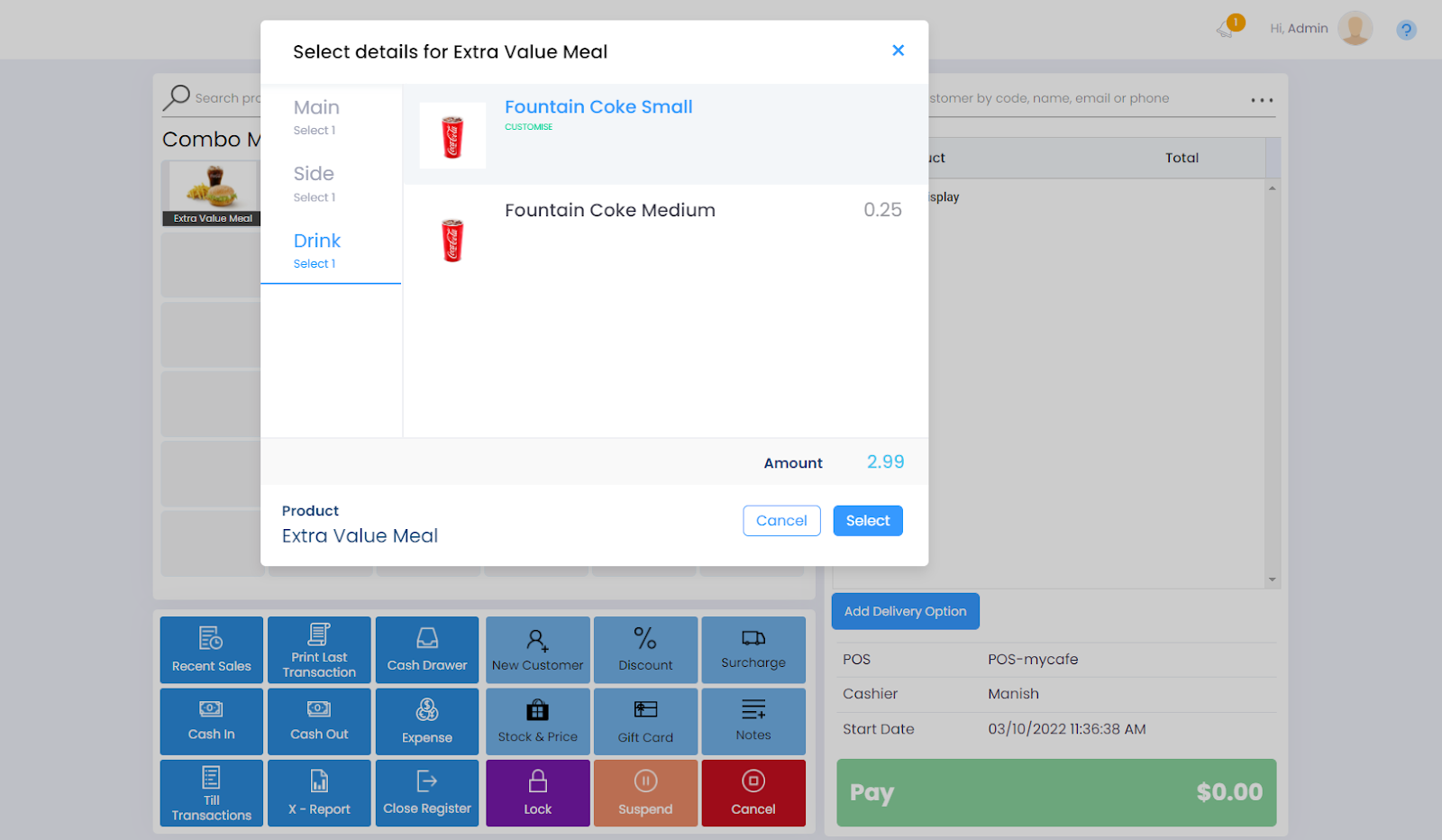This screenshot has width=1442, height=840.
Task: Click the Customise link under Coke Small
Action: coord(528,127)
